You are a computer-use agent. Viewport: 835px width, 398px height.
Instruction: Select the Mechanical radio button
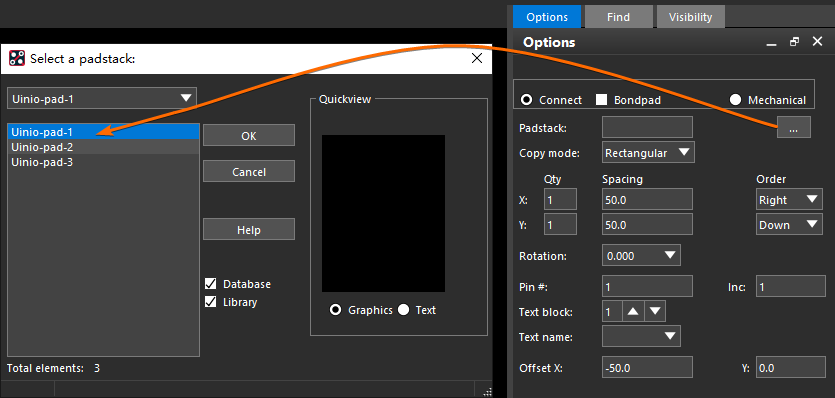tap(735, 100)
